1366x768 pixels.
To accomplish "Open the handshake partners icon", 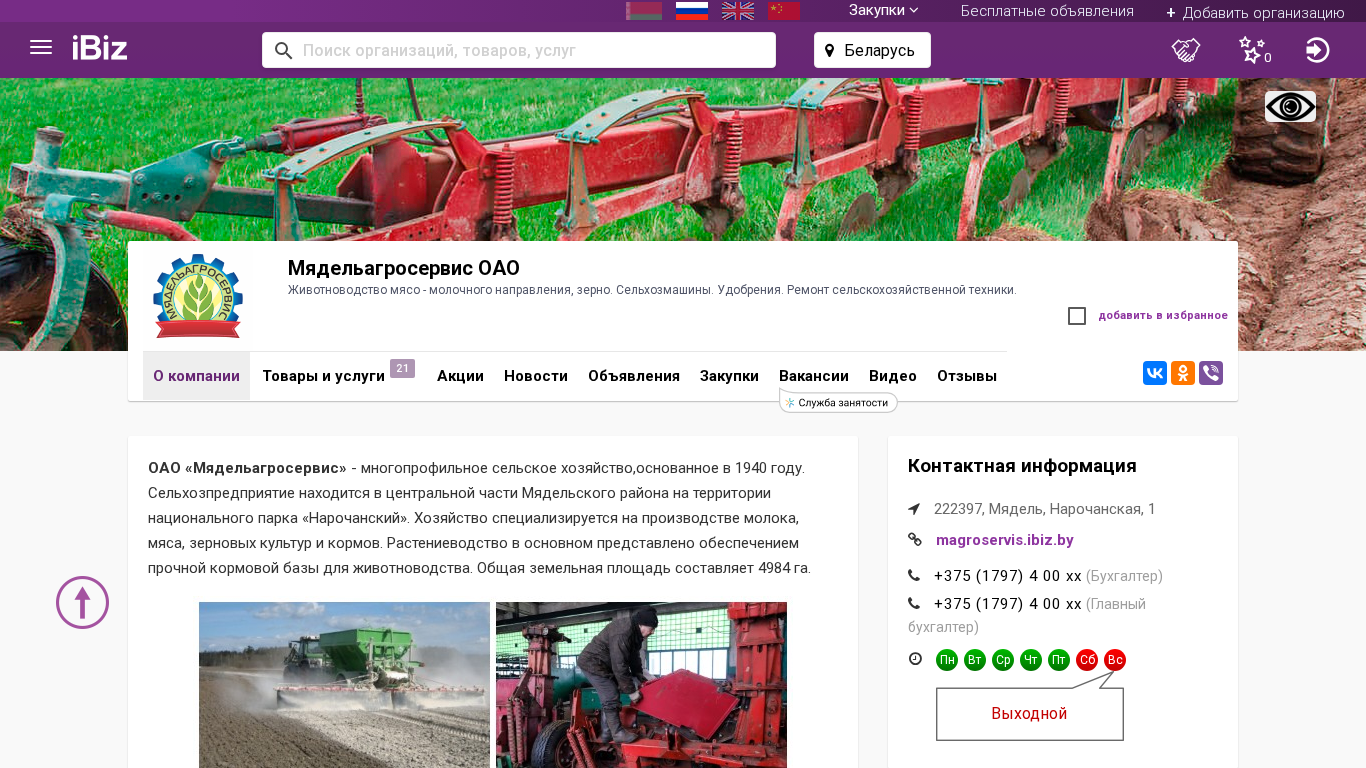I will click(x=1186, y=50).
